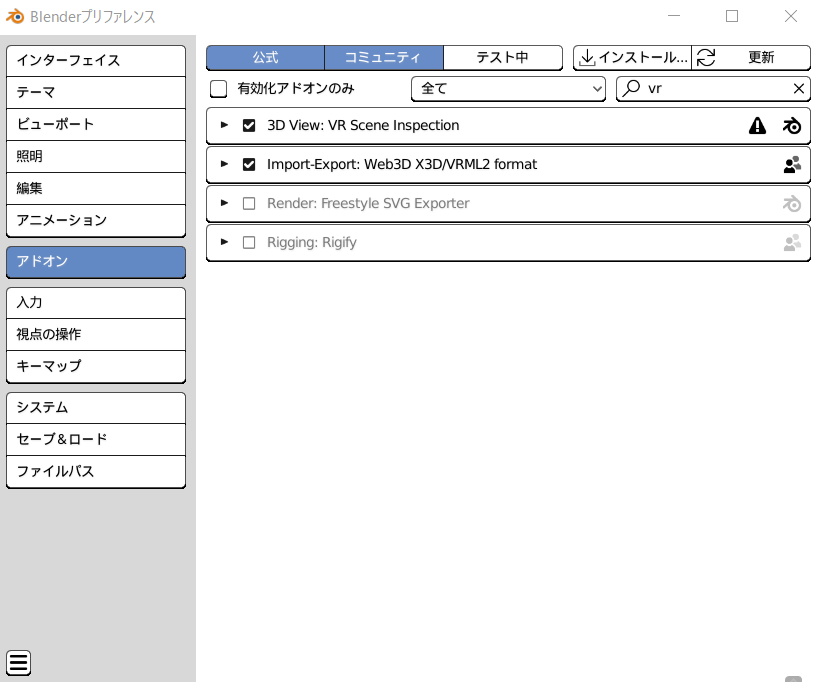Open the ファイルパス section
The width and height of the screenshot is (814, 682).
click(96, 472)
